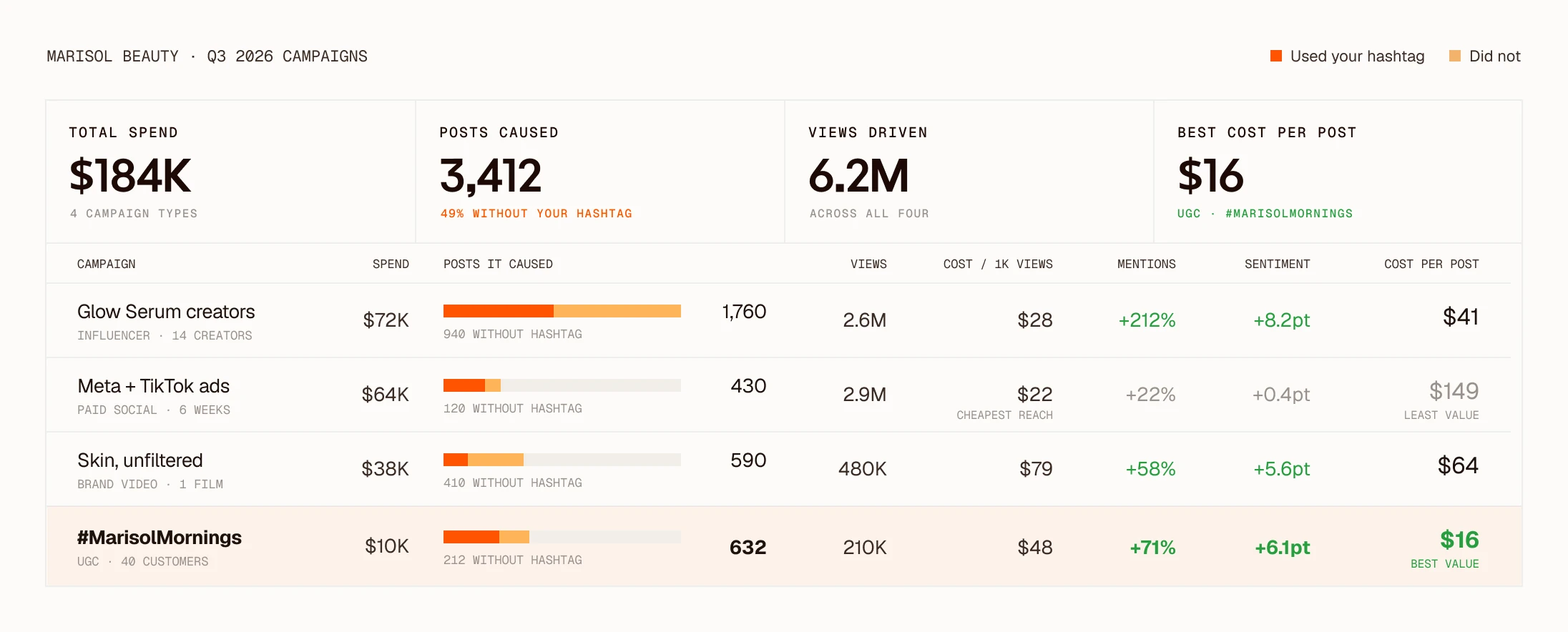Image resolution: width=1568 pixels, height=632 pixels.
Task: Click the #MarisolMornings posts bar
Action: click(562, 537)
